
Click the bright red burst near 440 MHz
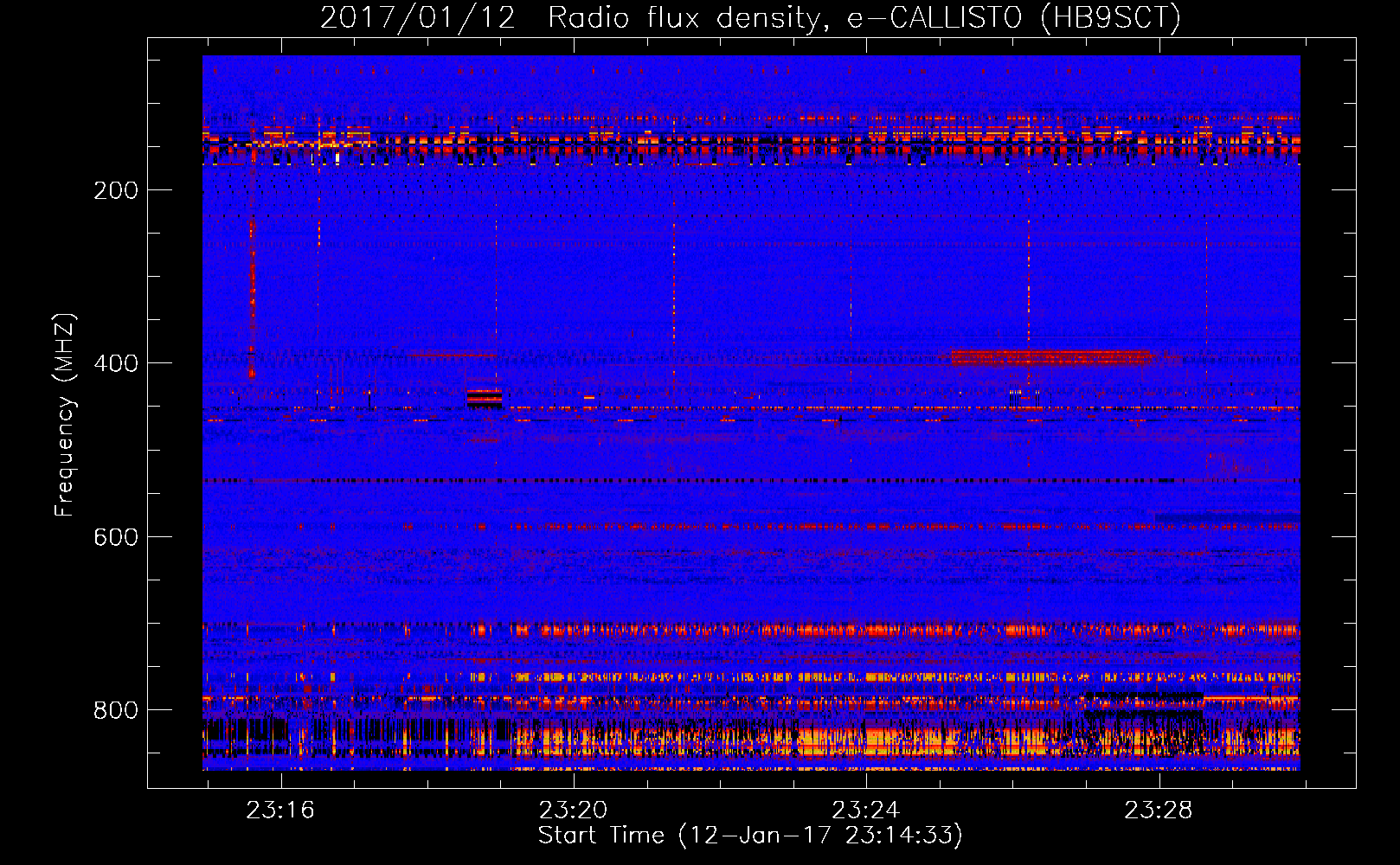(484, 398)
